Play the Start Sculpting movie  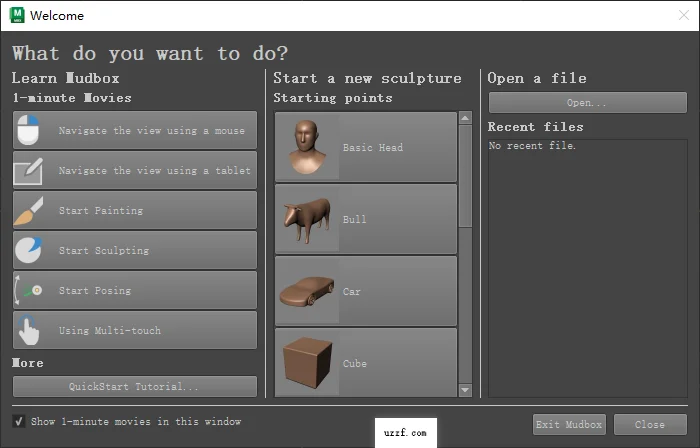[135, 250]
